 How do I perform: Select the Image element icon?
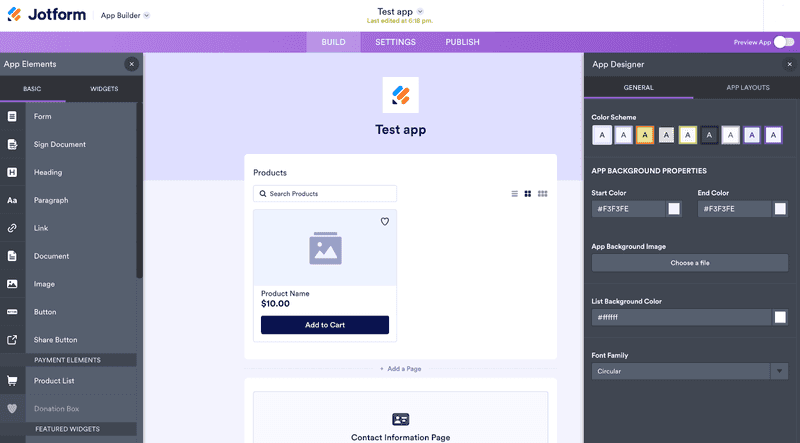(x=12, y=284)
